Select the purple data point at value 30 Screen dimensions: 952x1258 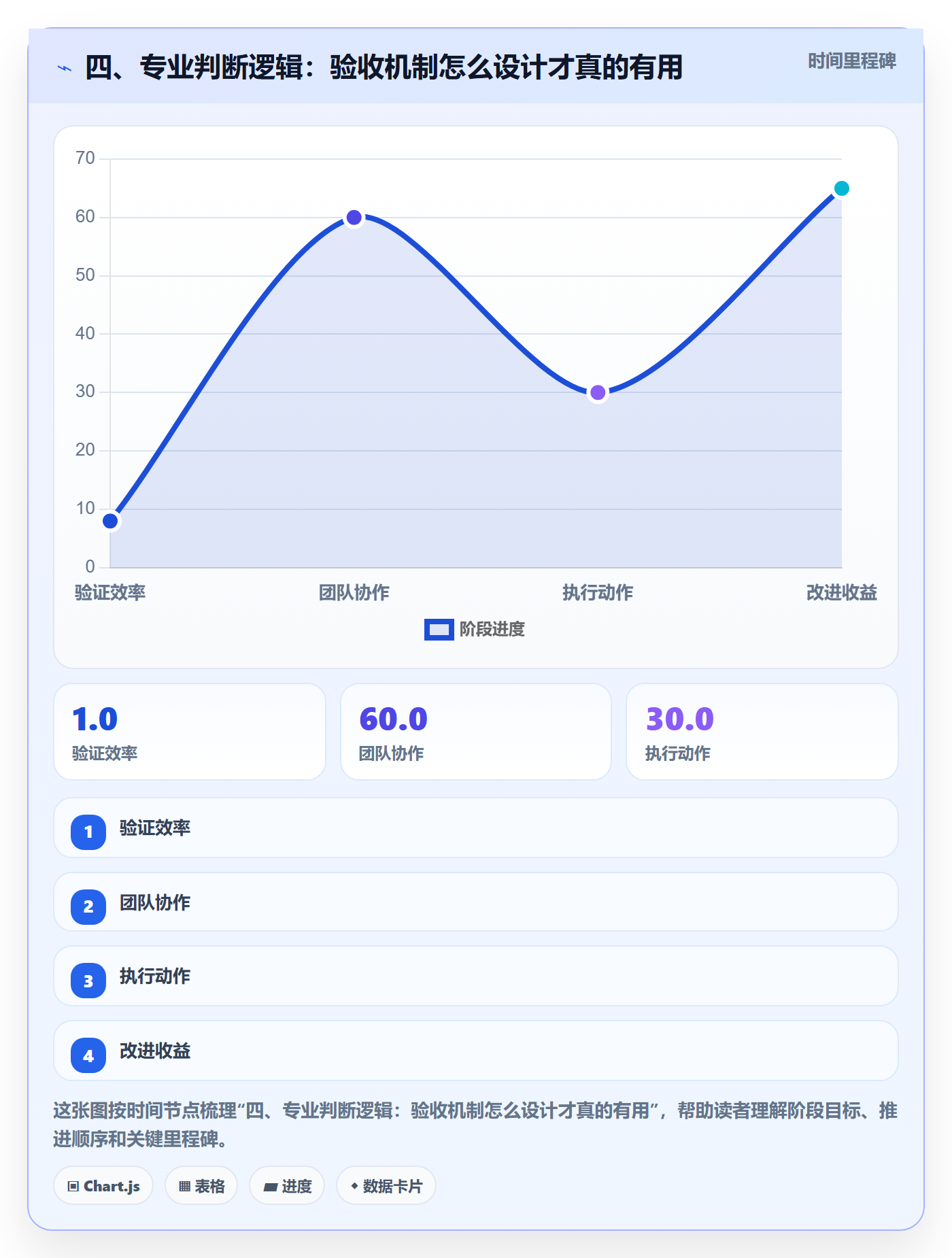598,392
